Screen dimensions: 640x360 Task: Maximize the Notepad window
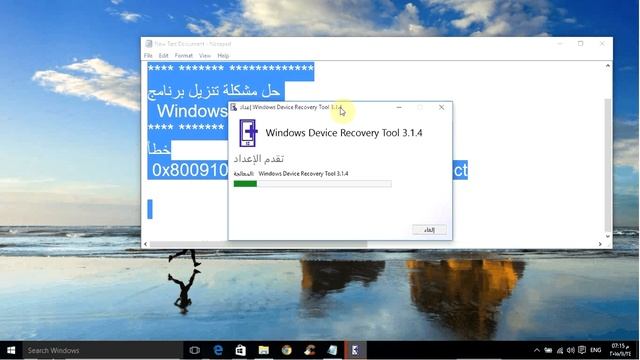[x=580, y=44]
